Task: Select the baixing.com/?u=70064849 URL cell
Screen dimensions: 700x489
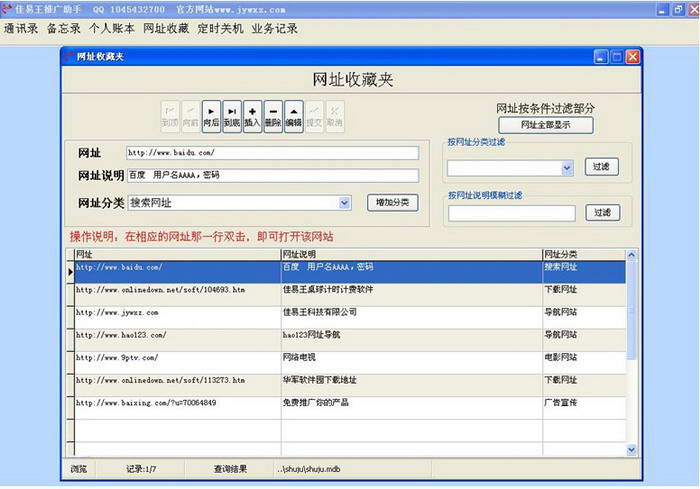Action: [x=178, y=408]
